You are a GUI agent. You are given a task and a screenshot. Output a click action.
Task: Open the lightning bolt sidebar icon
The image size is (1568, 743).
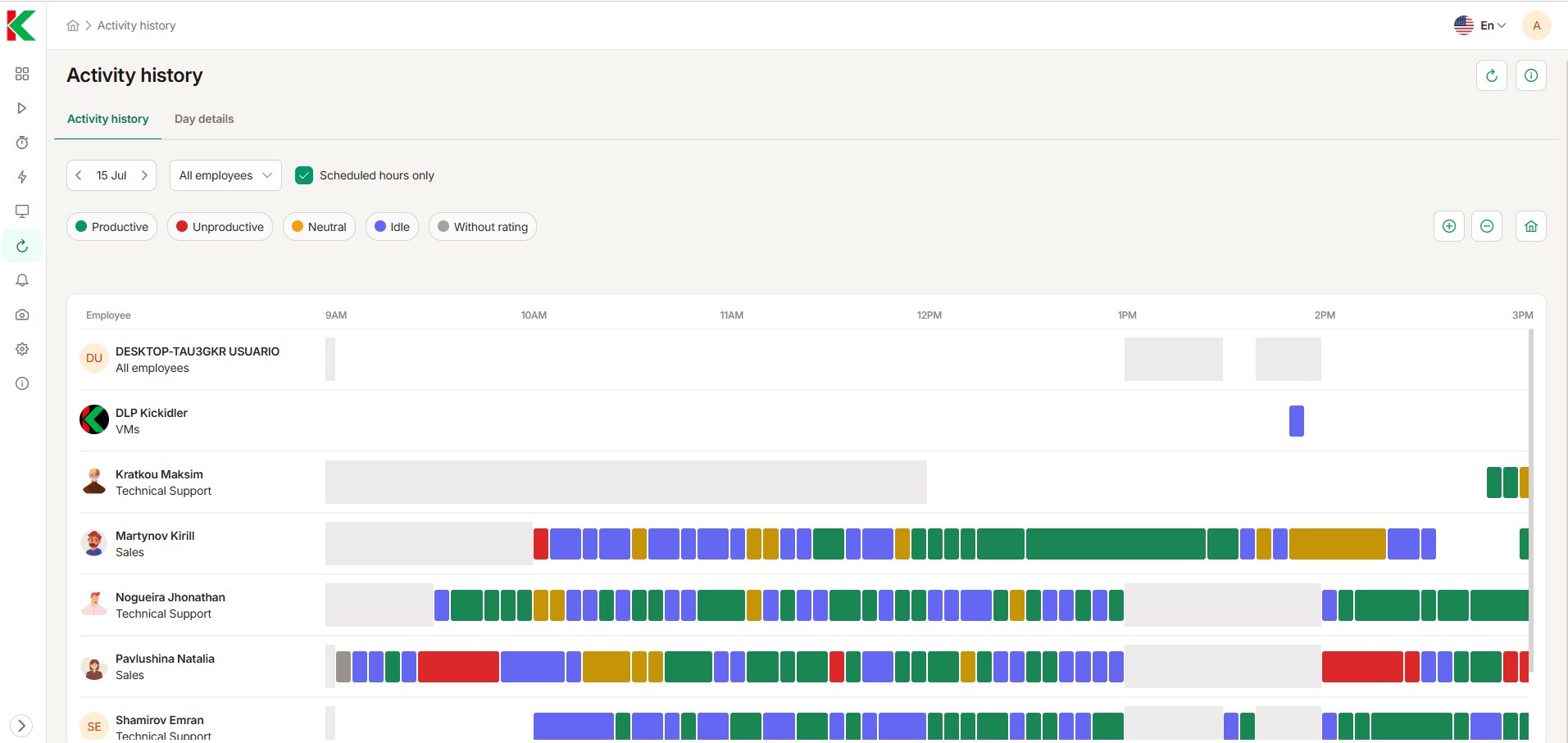[22, 177]
